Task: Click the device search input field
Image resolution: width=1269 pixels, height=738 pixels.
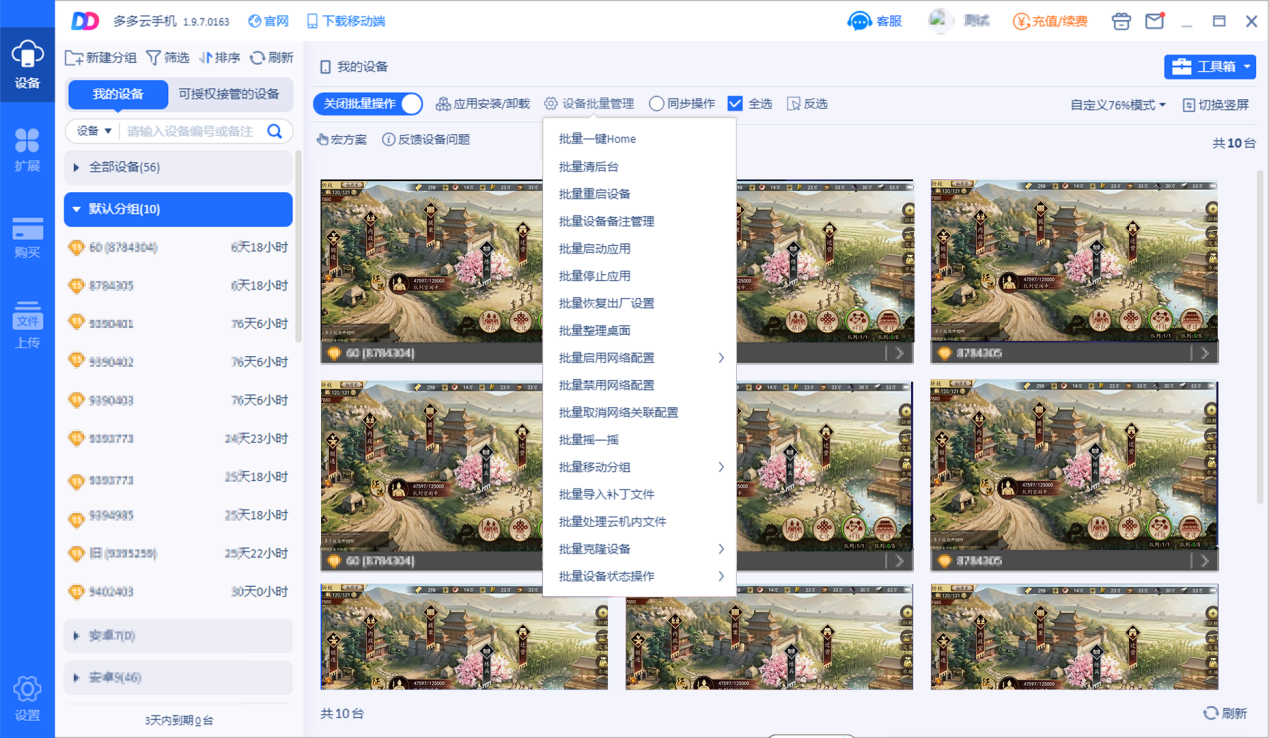Action: click(190, 131)
